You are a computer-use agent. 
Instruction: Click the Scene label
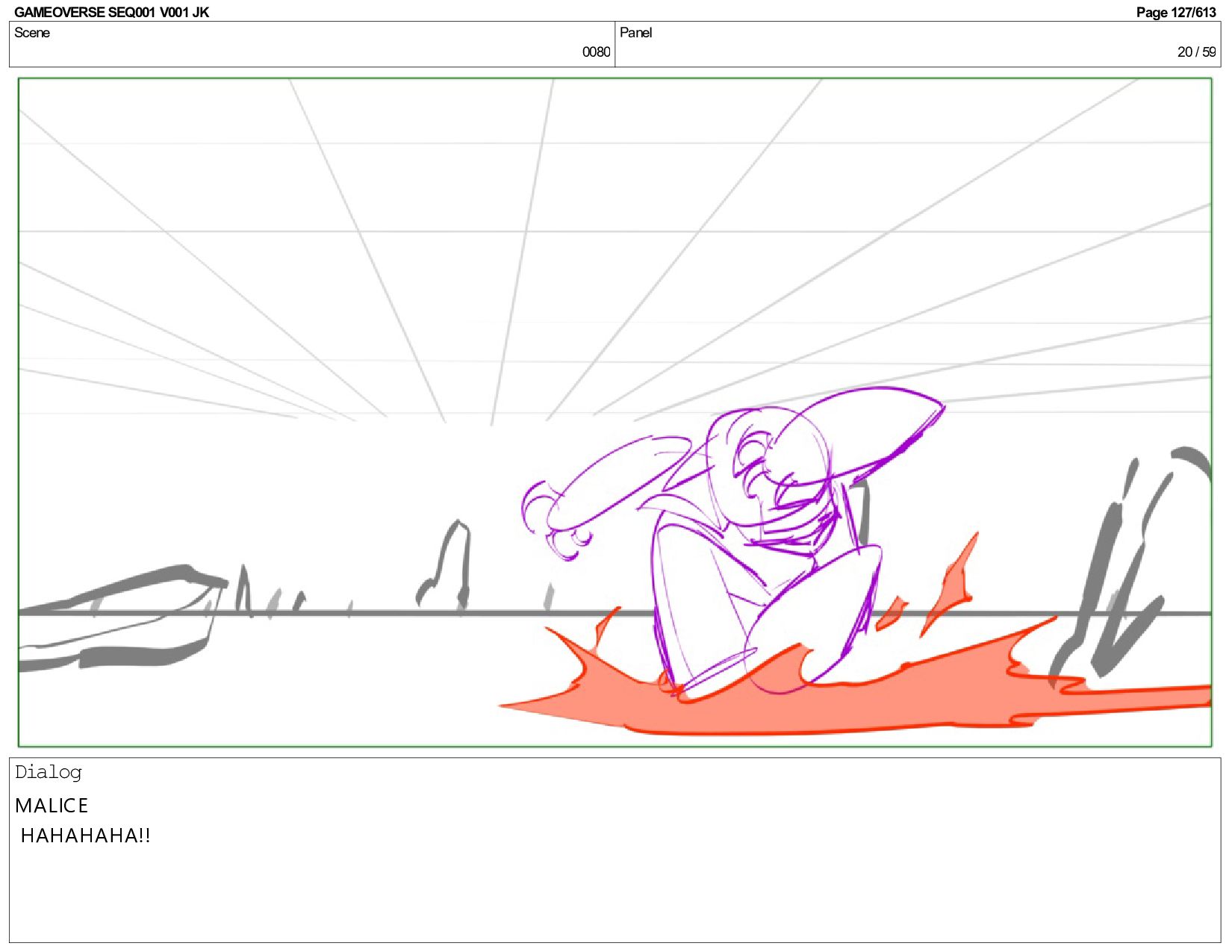click(x=32, y=33)
